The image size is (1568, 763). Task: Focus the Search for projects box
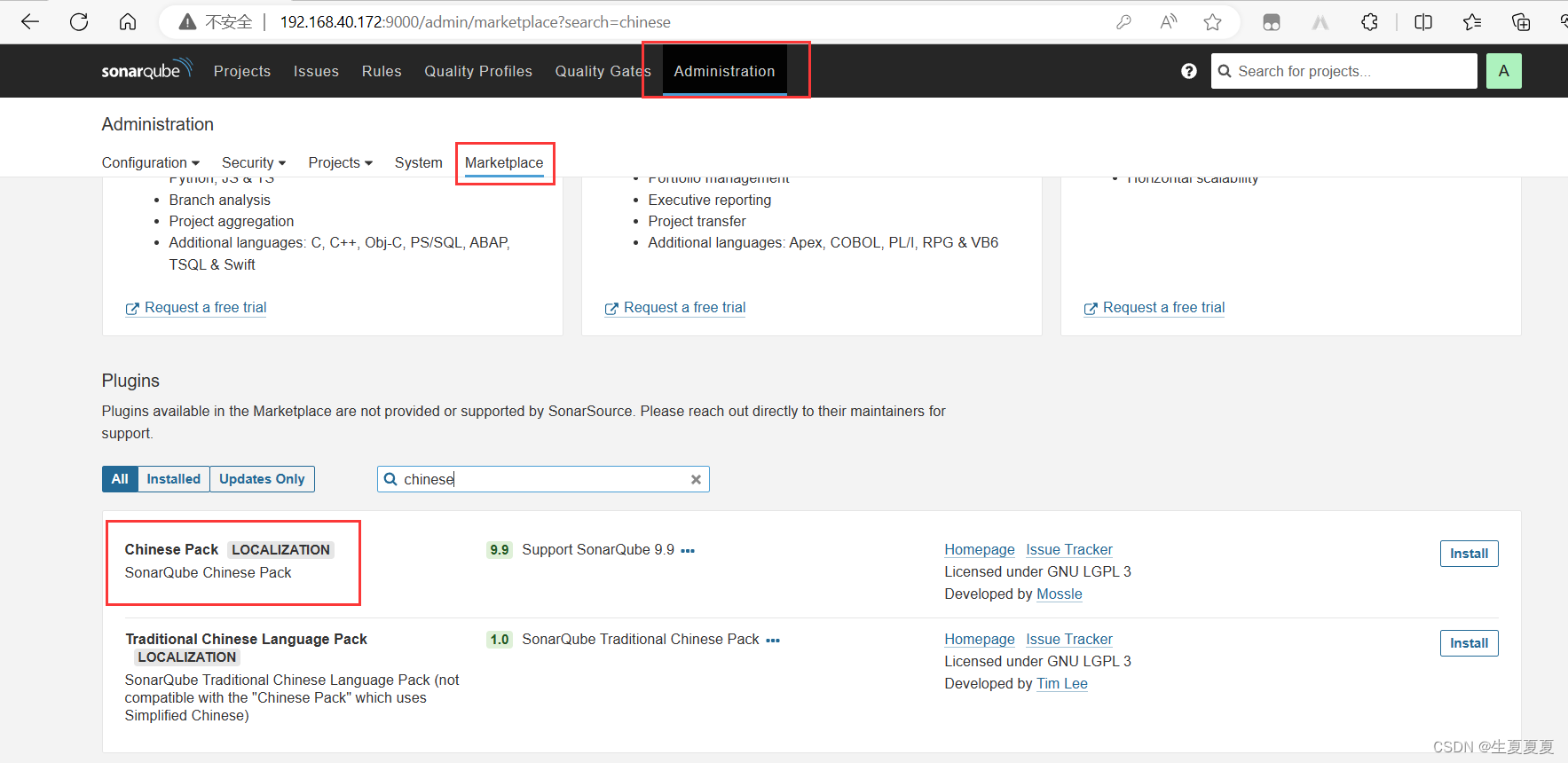coord(1343,71)
